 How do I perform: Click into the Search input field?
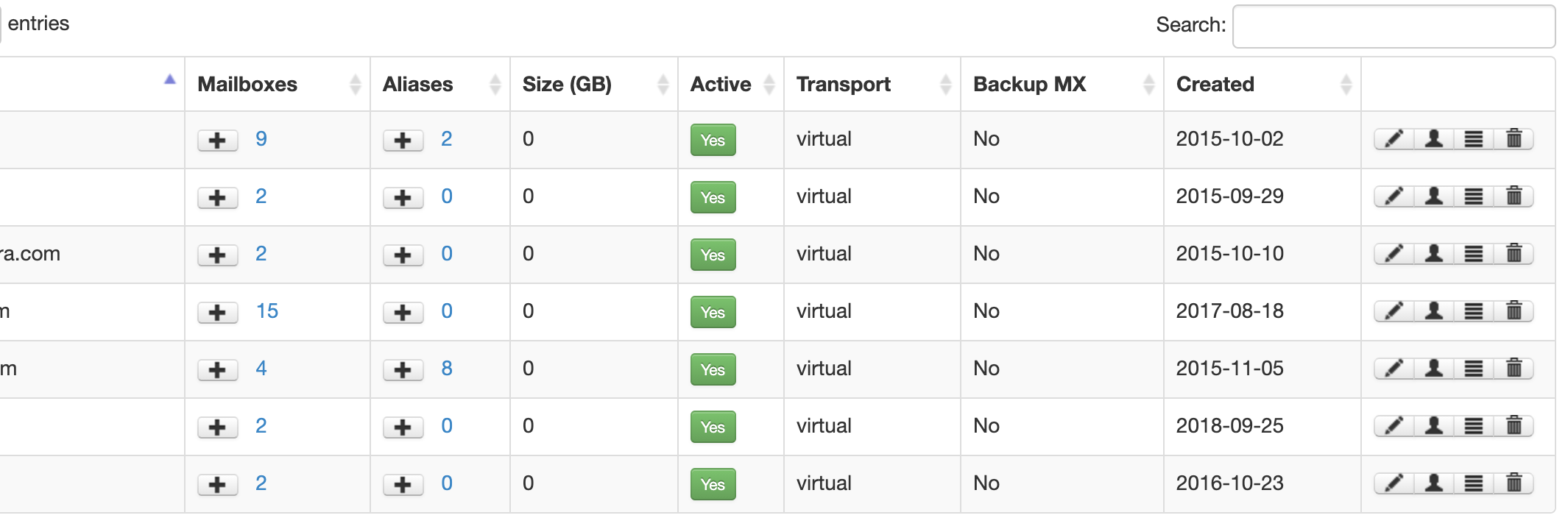pyautogui.click(x=1393, y=26)
